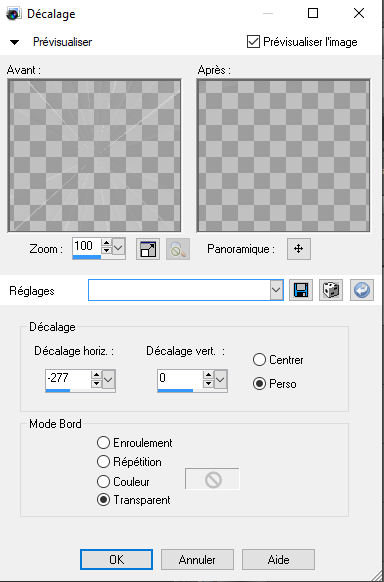This screenshot has width=384, height=582.
Task: Select the Centrer radio button
Action: [259, 360]
